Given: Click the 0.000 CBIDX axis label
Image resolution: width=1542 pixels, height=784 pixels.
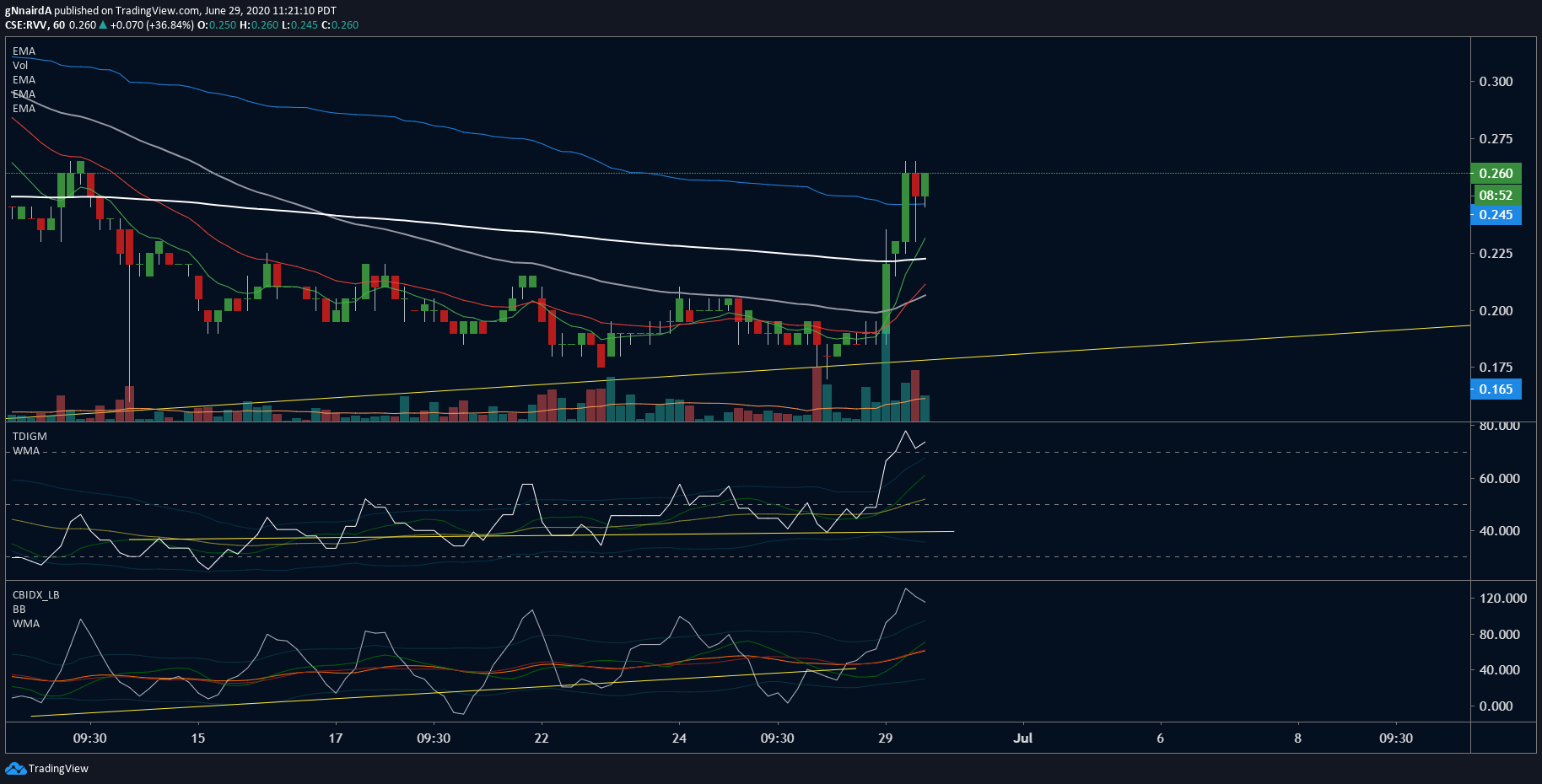Looking at the screenshot, I should 1496,706.
